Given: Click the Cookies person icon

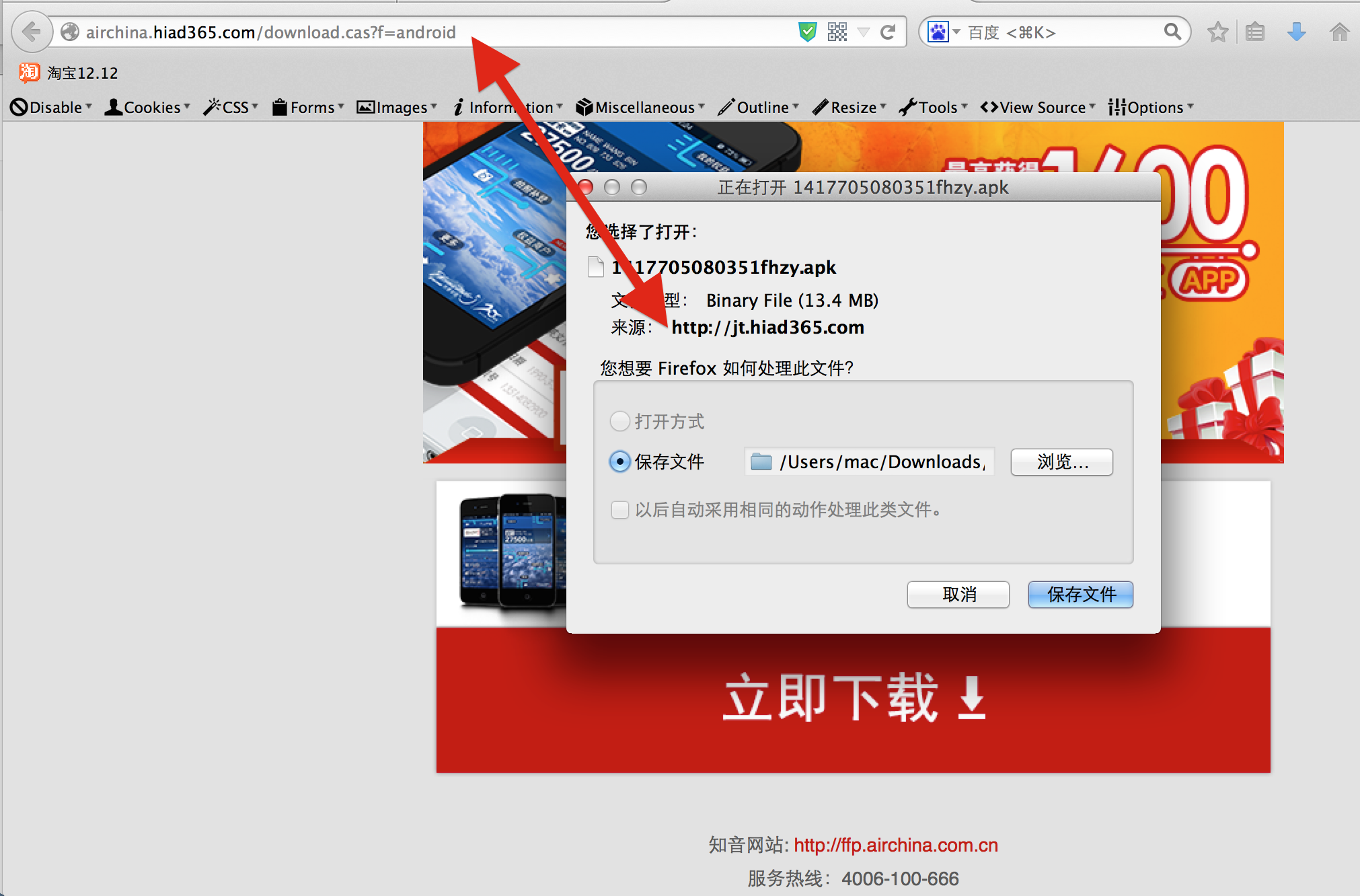Looking at the screenshot, I should [113, 107].
